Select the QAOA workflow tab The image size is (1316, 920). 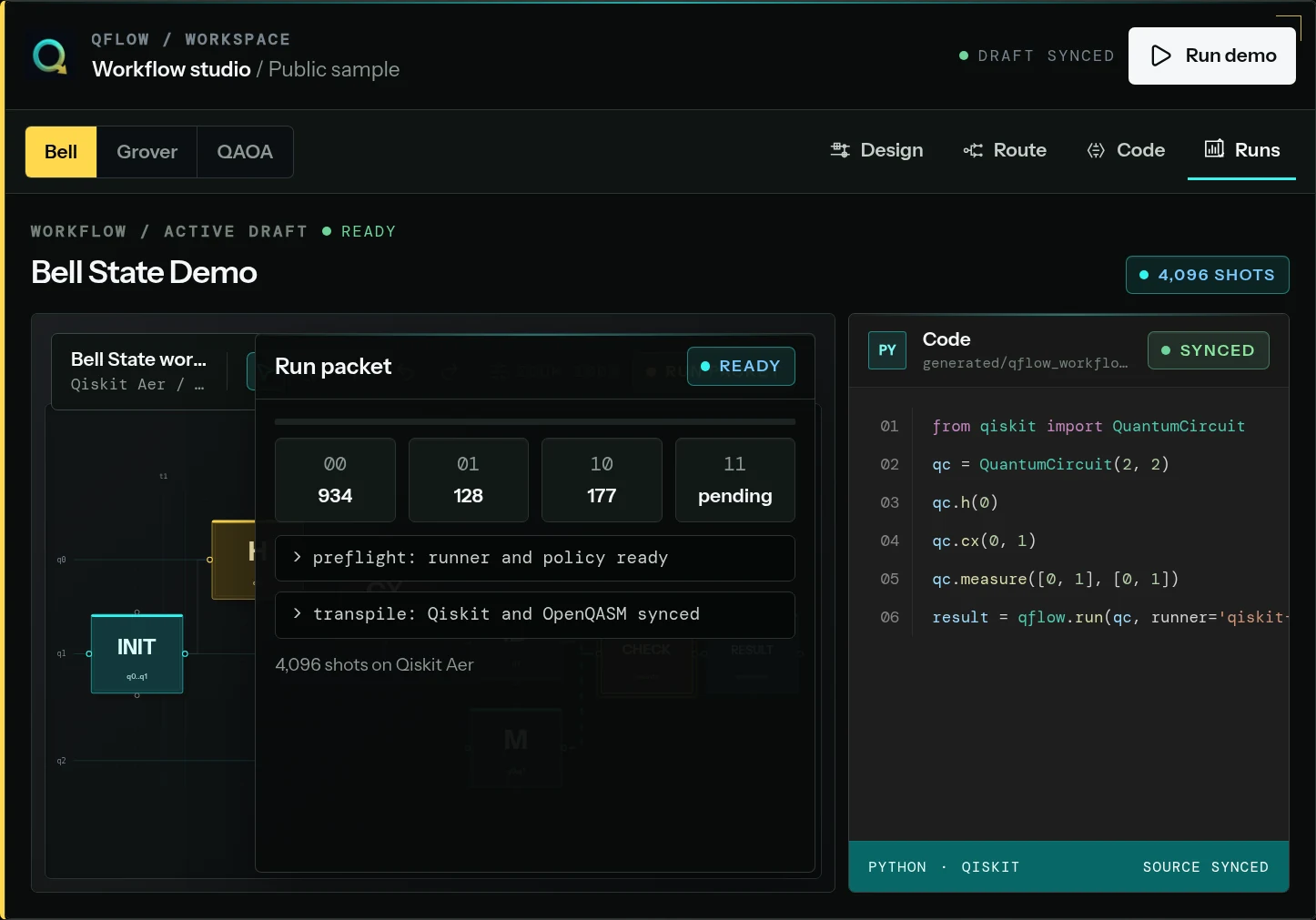tap(245, 152)
